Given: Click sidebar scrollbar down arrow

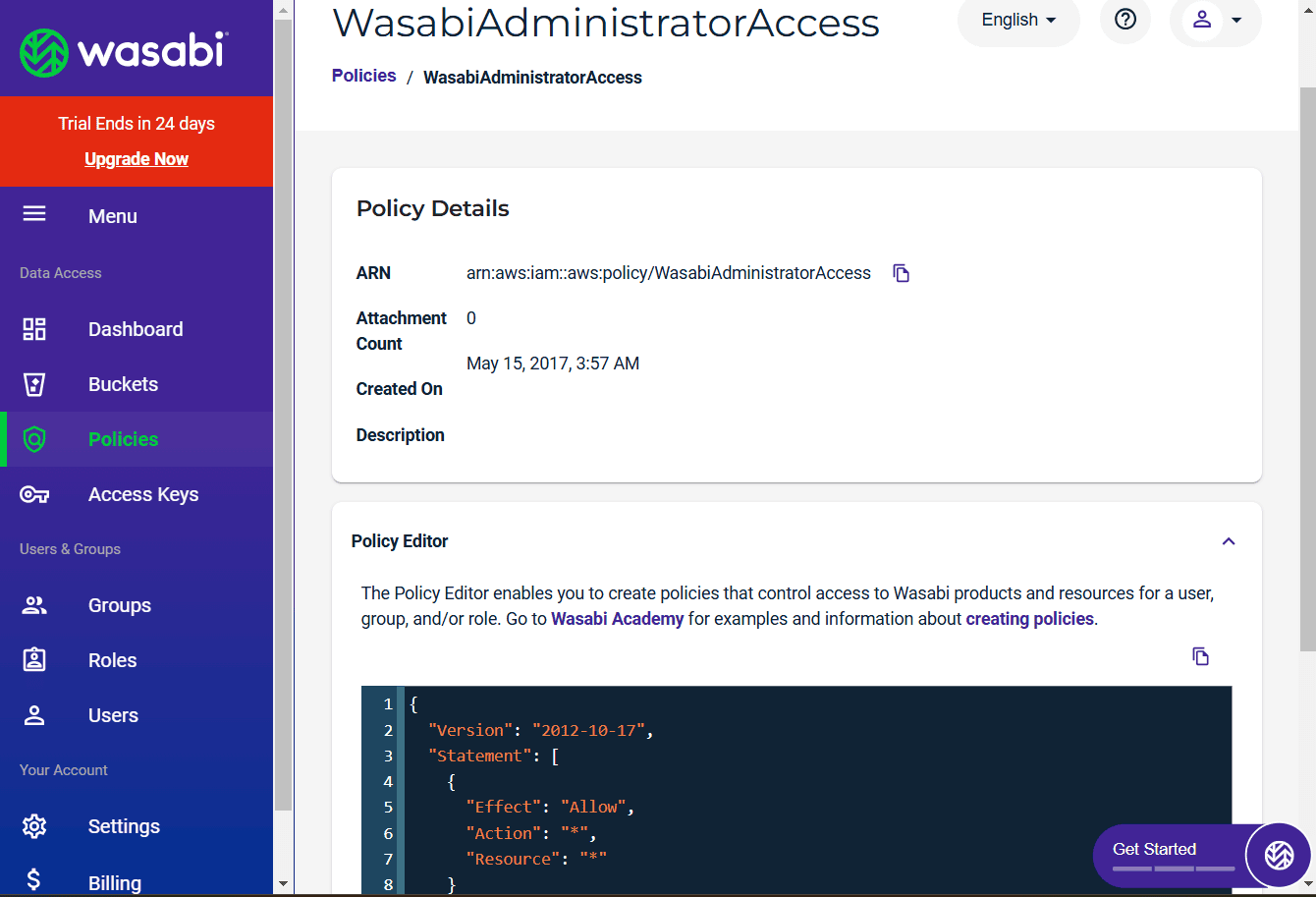Looking at the screenshot, I should tap(283, 884).
